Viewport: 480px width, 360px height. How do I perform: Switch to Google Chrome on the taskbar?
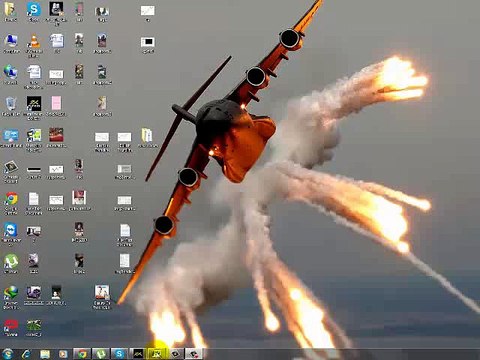coord(82,354)
